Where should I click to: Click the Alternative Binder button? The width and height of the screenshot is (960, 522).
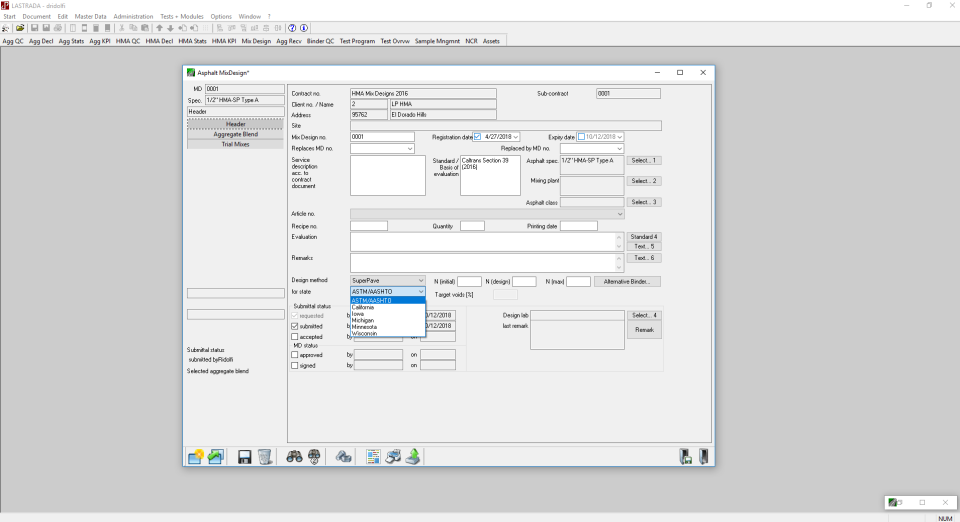627,282
